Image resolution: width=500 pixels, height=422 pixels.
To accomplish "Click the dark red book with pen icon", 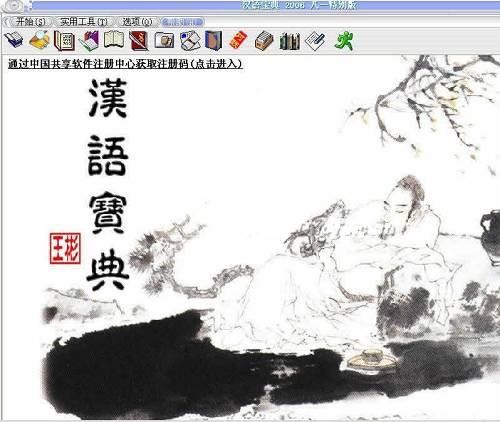I will click(139, 41).
